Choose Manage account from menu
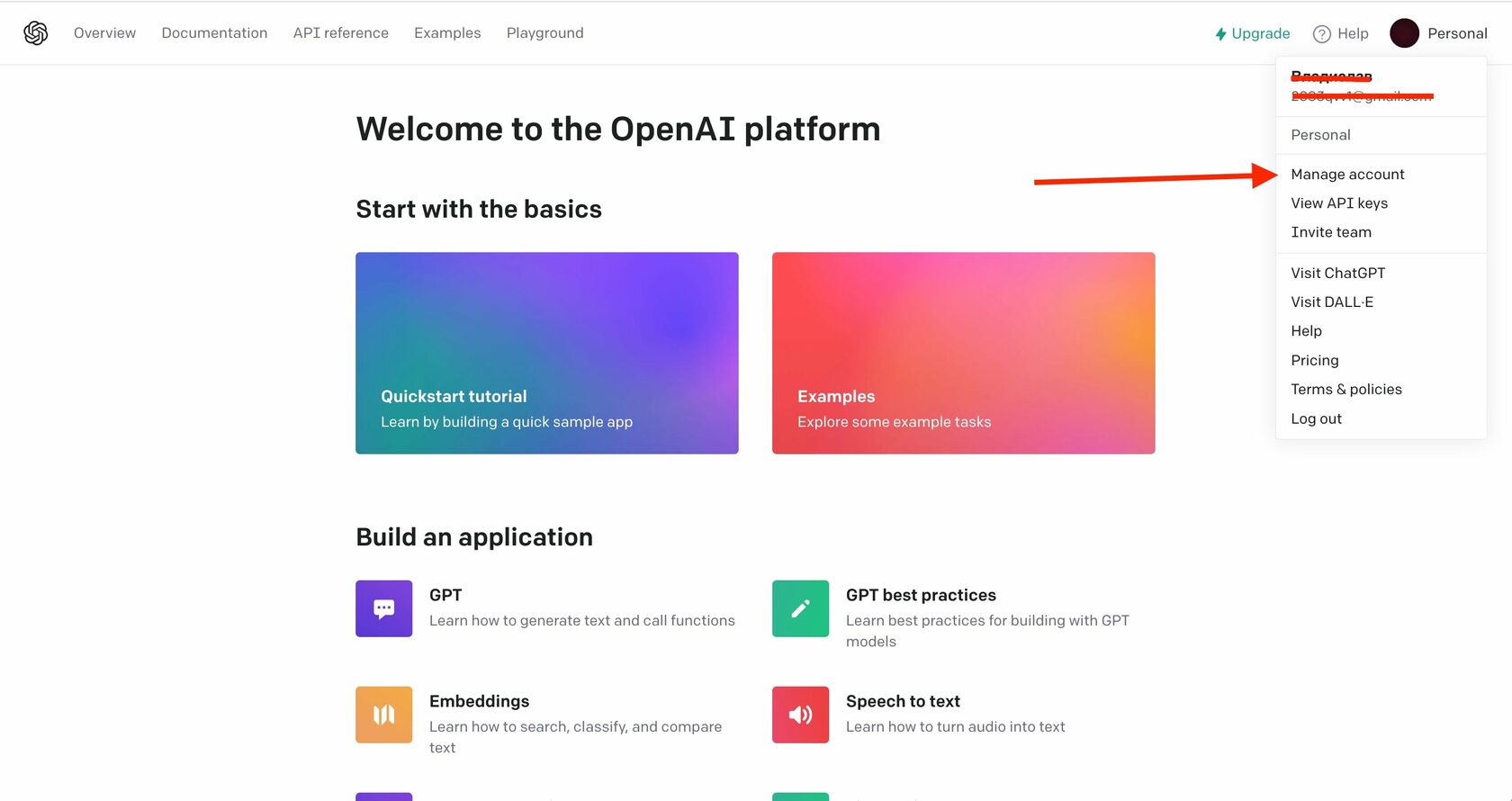 pos(1347,175)
